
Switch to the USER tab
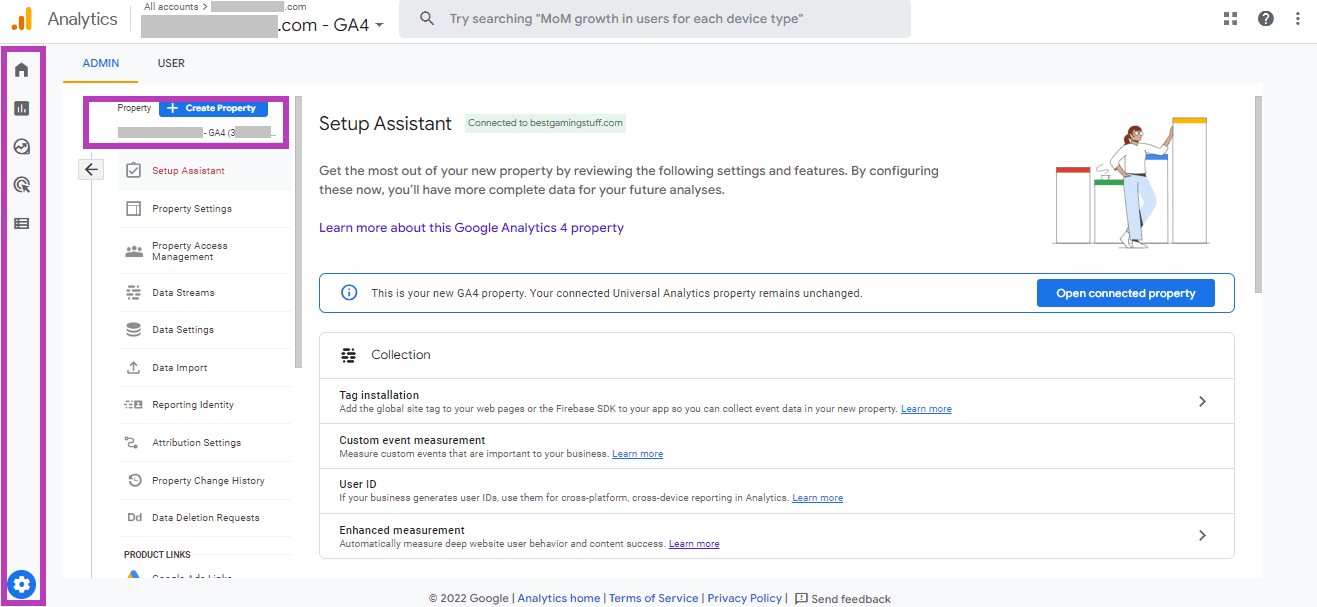[171, 63]
